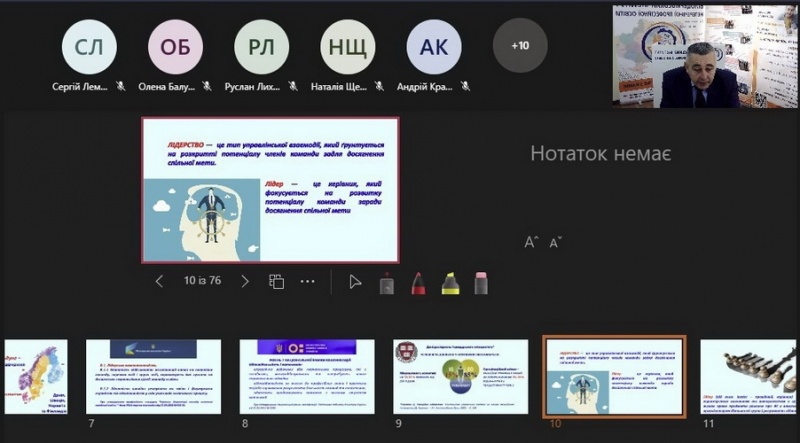The height and width of the screenshot is (443, 800).
Task: Select the eraser tool
Action: (x=481, y=283)
